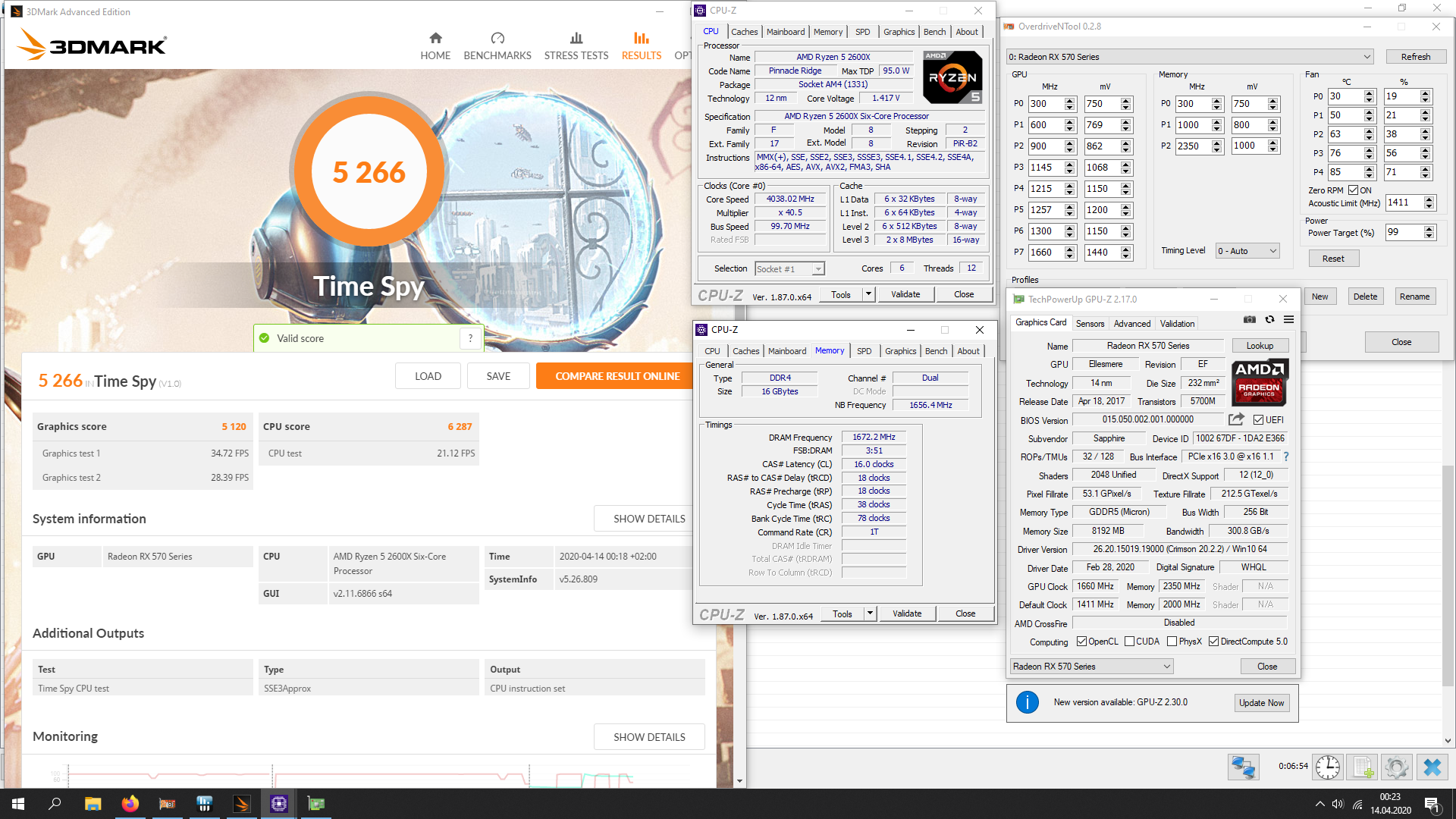
Task: Toggle the OpenCL checkbox
Action: 1081,642
